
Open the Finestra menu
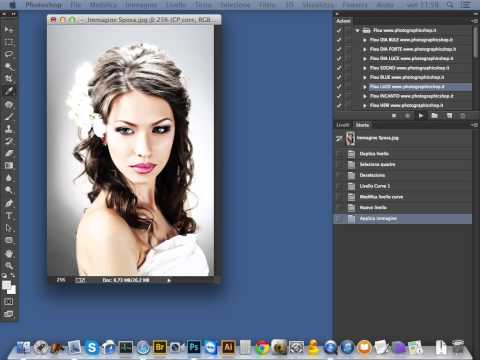point(355,5)
